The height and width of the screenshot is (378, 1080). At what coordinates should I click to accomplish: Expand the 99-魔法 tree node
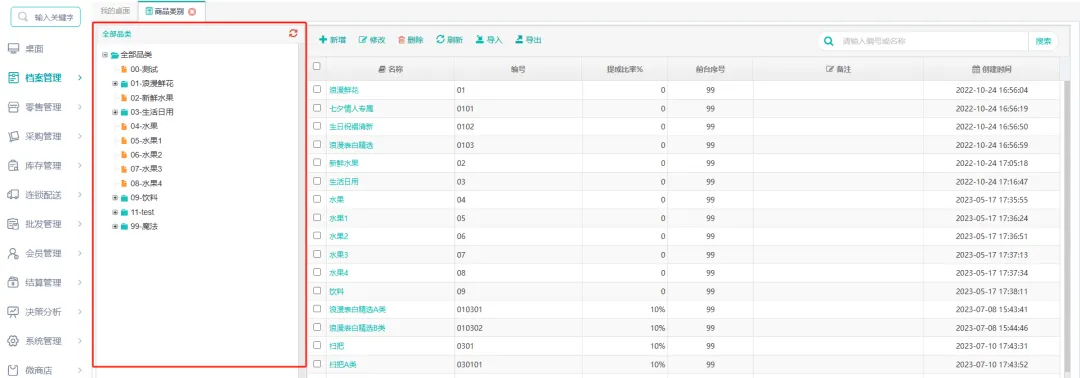tap(115, 227)
